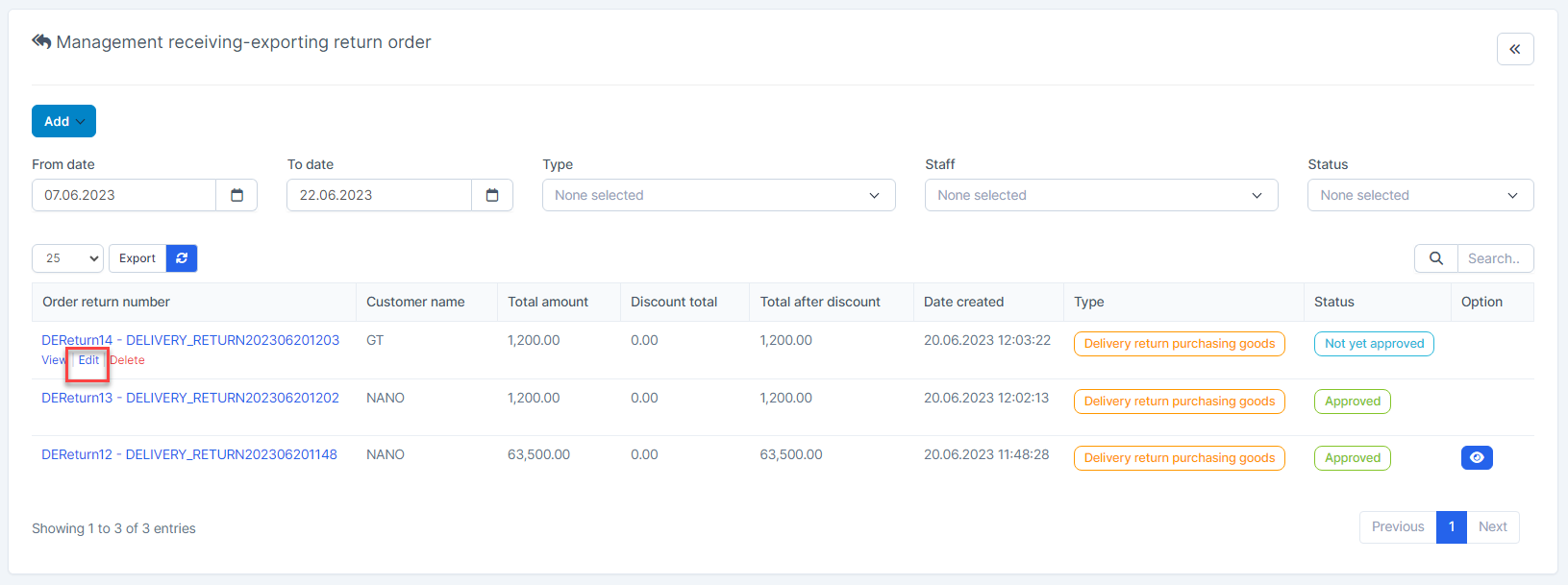Image resolution: width=1568 pixels, height=585 pixels.
Task: Expand the Add button dropdown
Action: [63, 121]
